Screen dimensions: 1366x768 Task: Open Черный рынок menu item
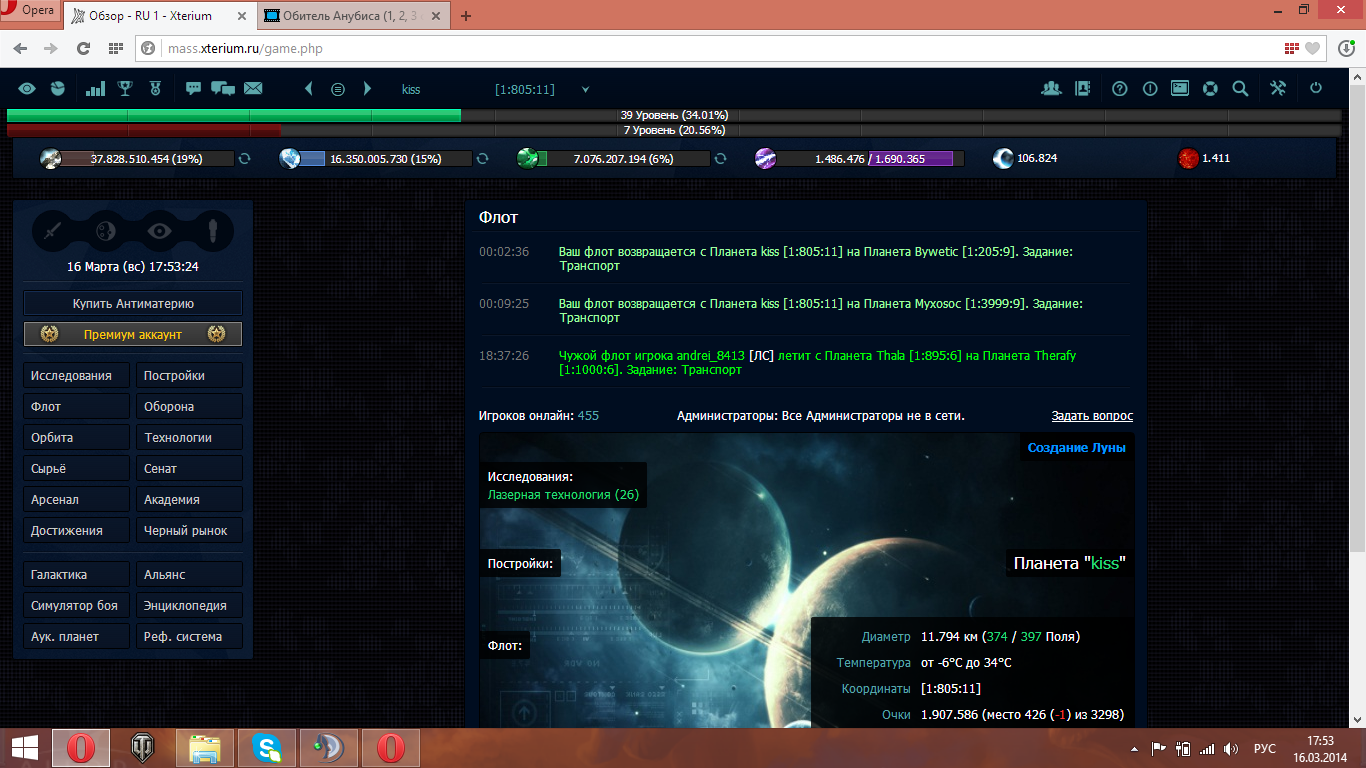click(189, 531)
